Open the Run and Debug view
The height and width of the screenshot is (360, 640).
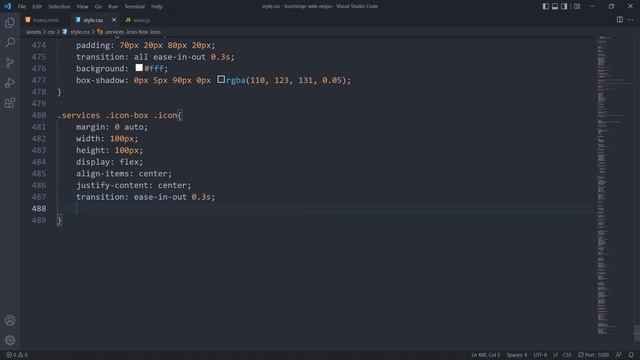[10, 83]
